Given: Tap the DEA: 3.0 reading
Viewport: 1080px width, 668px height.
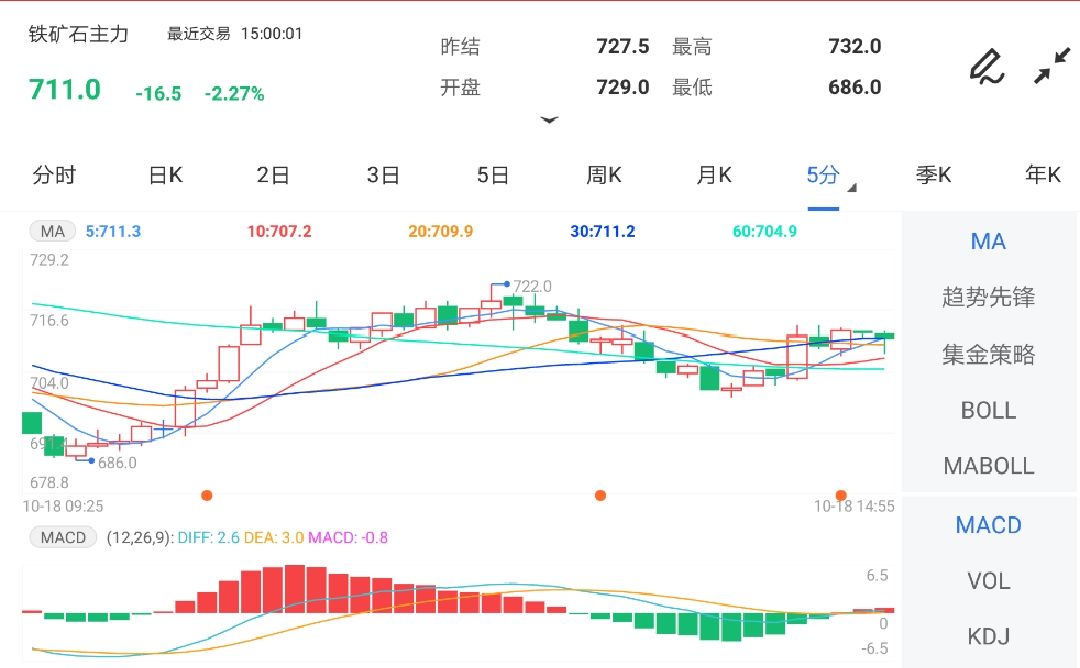Looking at the screenshot, I should click(x=274, y=537).
